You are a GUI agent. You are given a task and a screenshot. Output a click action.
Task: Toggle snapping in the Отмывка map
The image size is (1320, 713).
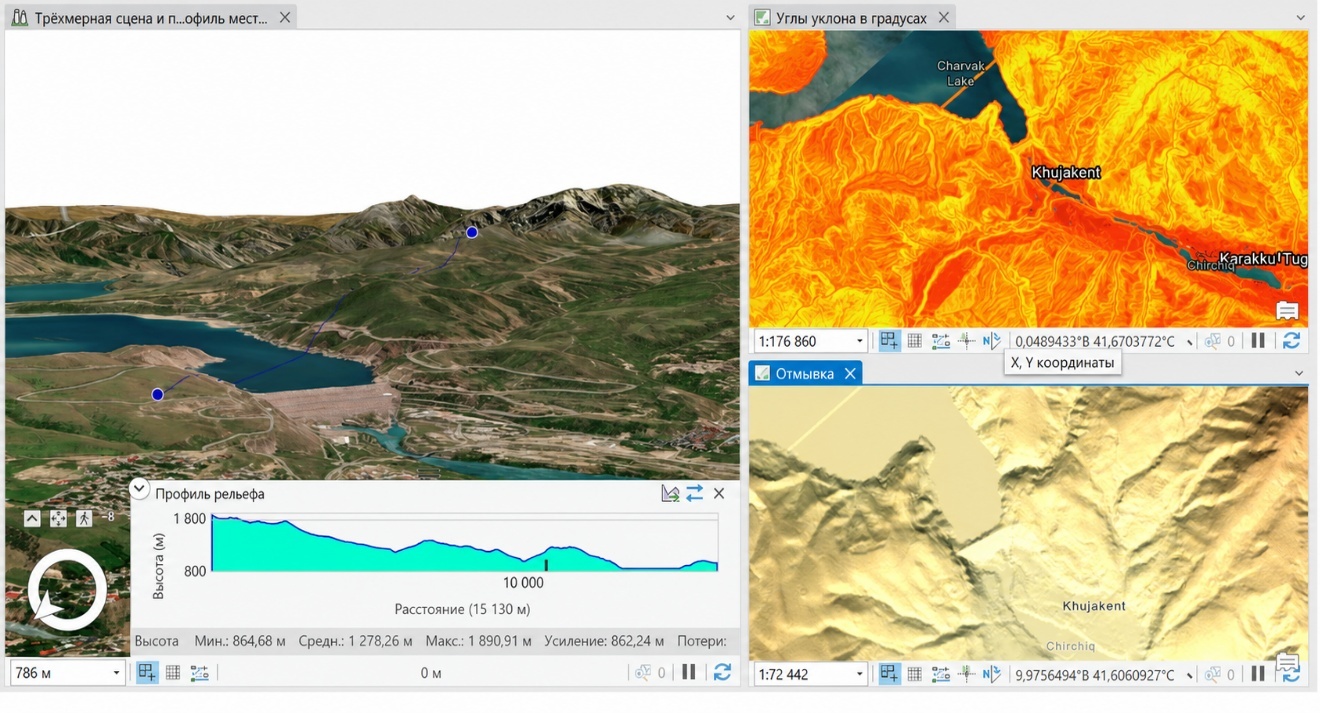(889, 675)
